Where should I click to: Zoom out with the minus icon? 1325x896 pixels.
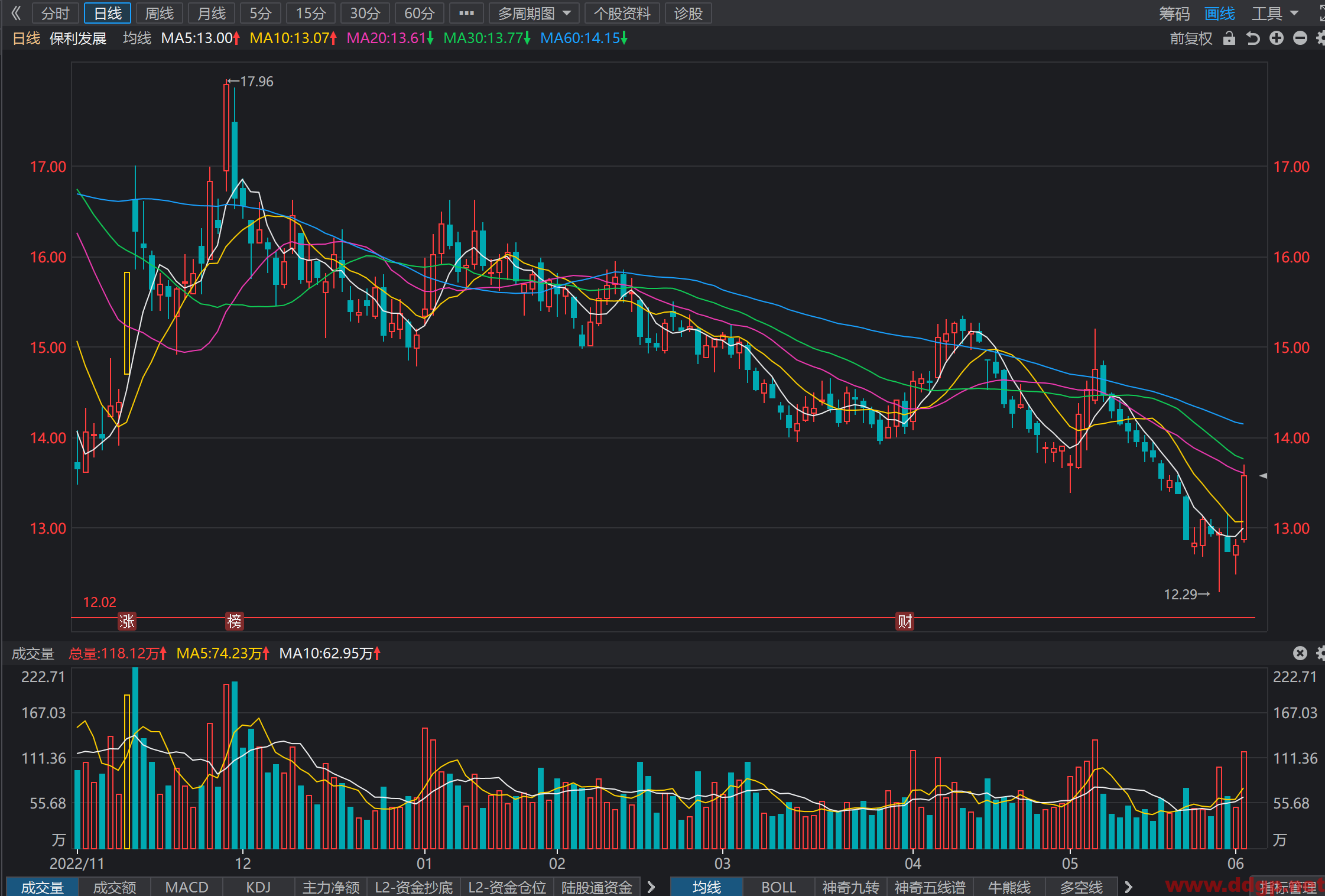click(1300, 38)
